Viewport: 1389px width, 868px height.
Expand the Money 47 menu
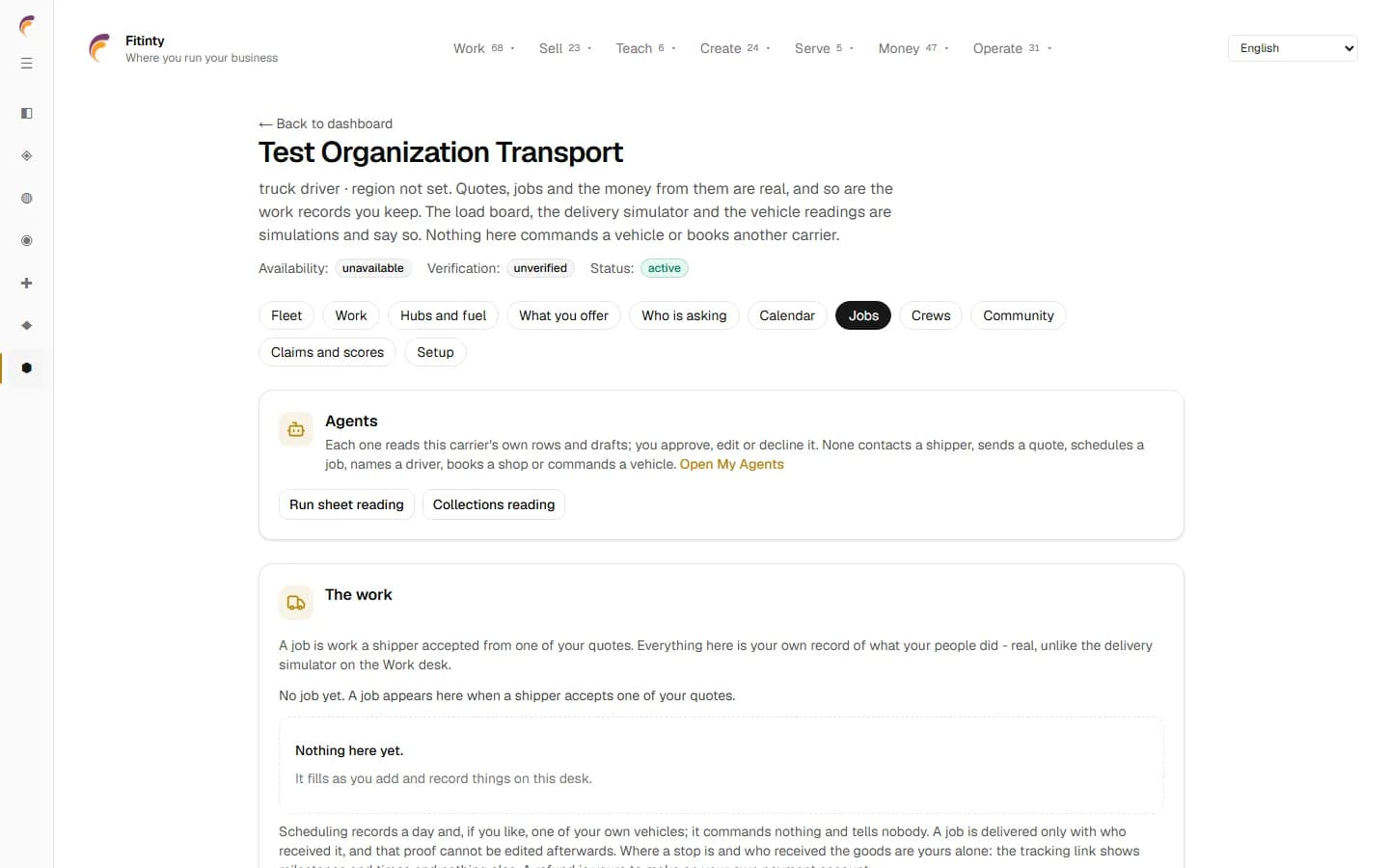[913, 48]
